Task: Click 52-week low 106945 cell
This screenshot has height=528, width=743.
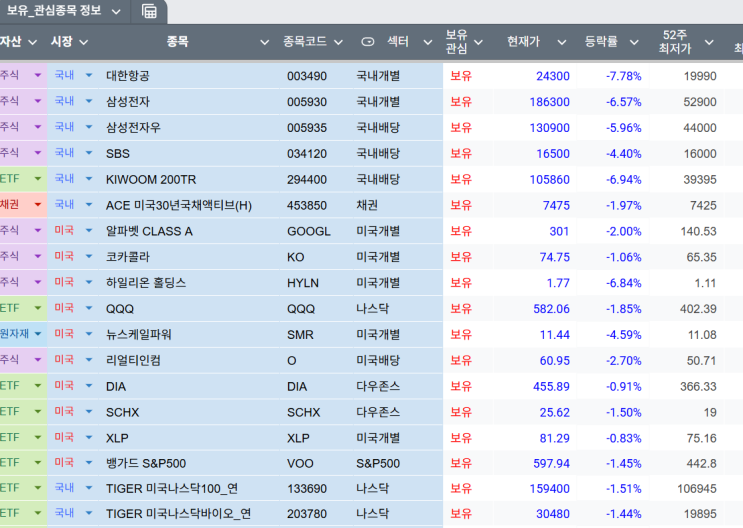Action: coord(686,488)
